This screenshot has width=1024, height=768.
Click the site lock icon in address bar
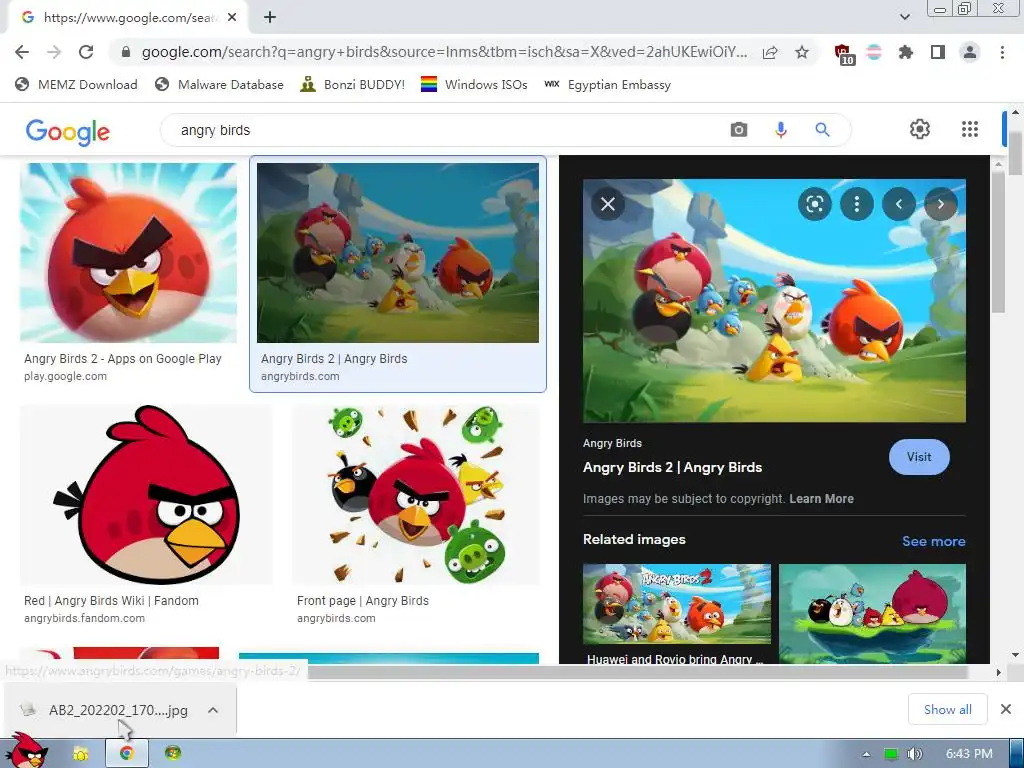[126, 52]
